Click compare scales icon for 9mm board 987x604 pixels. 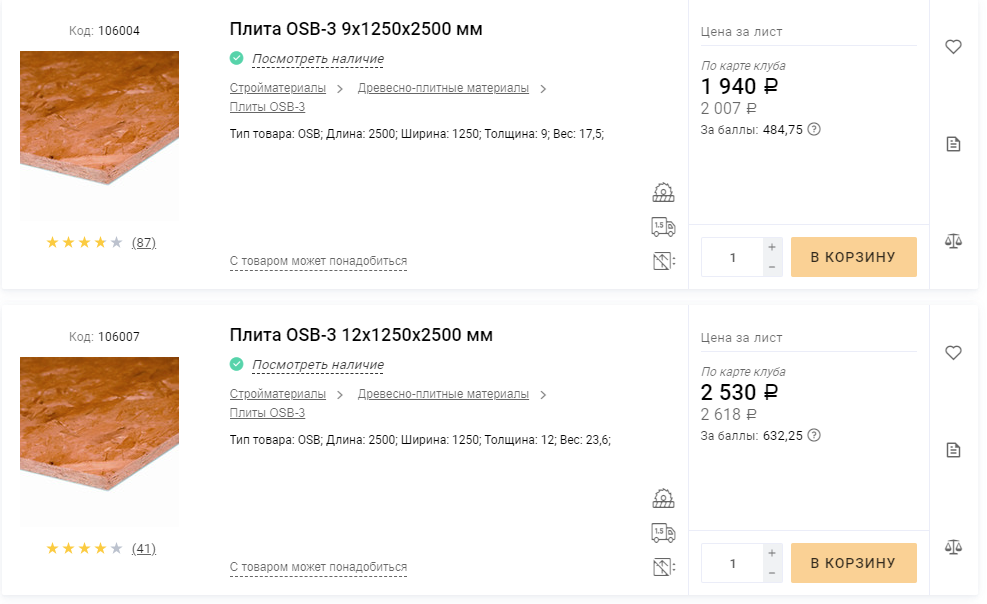[953, 241]
